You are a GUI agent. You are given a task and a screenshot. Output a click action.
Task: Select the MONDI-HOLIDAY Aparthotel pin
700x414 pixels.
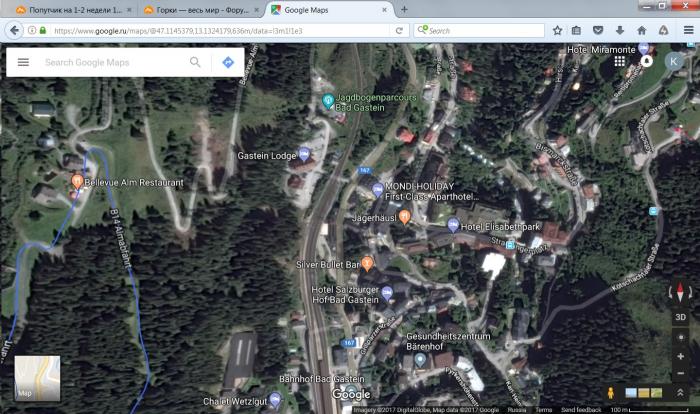click(378, 190)
